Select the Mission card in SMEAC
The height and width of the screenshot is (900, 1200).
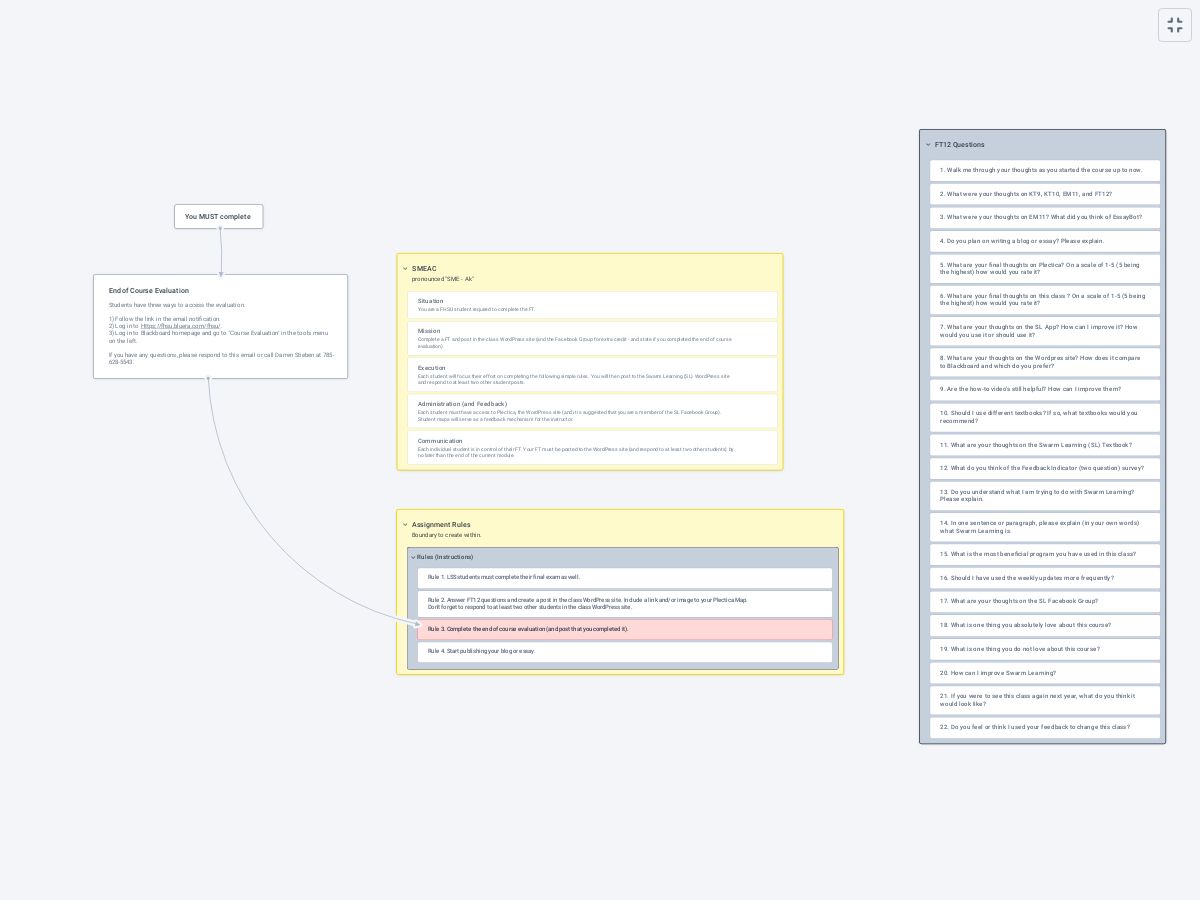(x=592, y=338)
